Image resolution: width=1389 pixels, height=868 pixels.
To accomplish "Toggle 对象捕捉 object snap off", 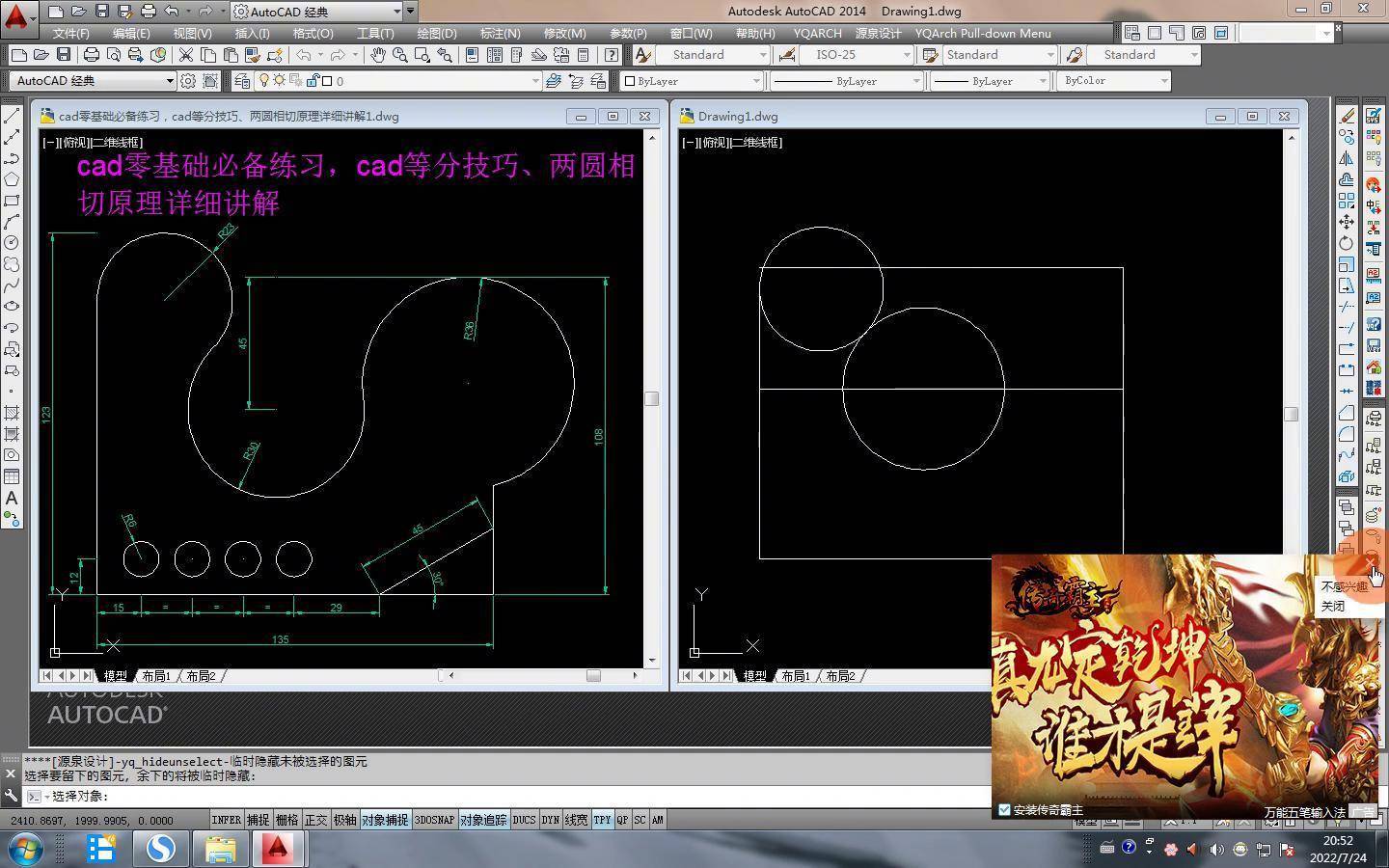I will pos(384,820).
